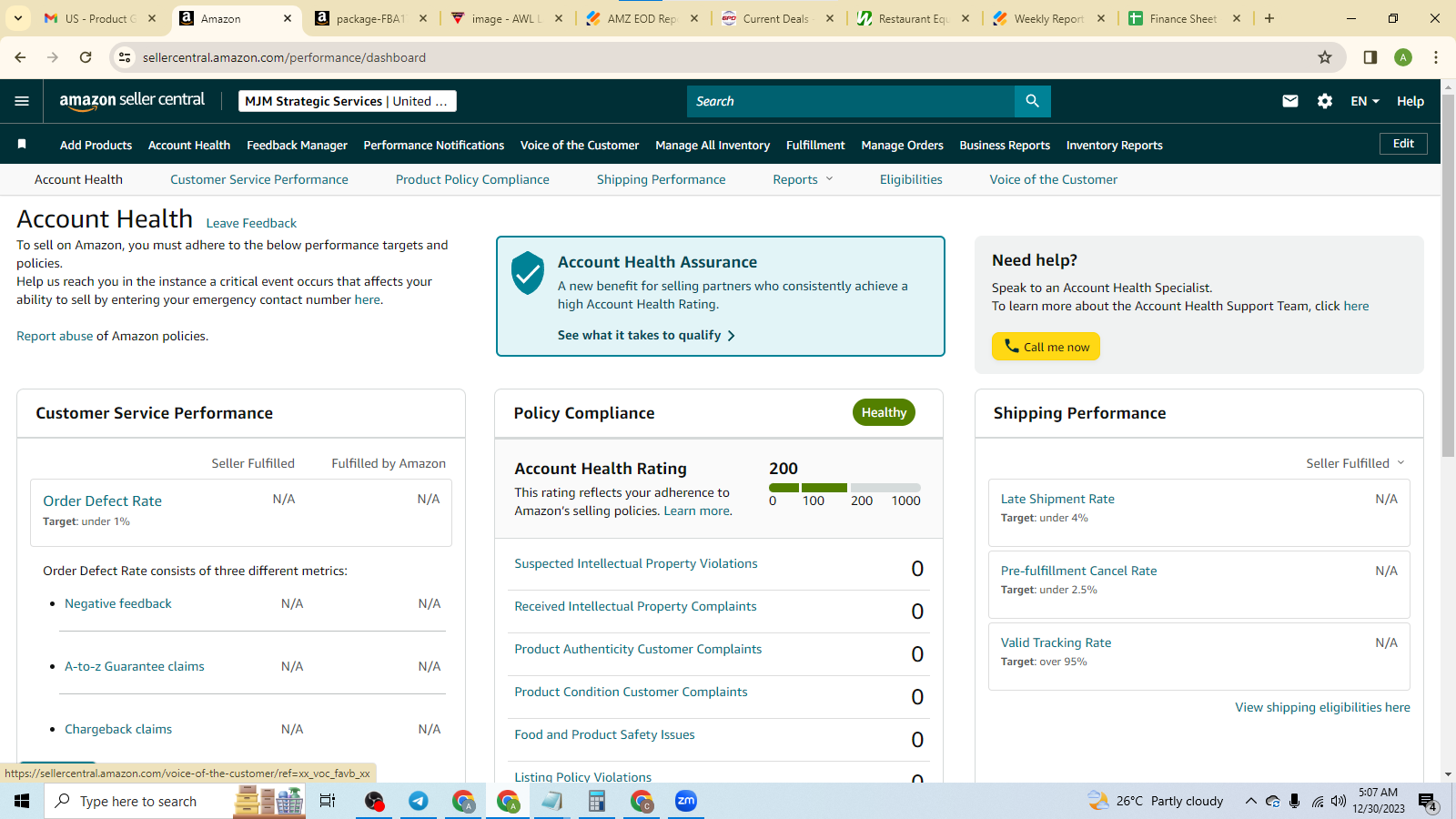Open the Chrome tab search arrow
The width and height of the screenshot is (1456, 819).
click(17, 18)
